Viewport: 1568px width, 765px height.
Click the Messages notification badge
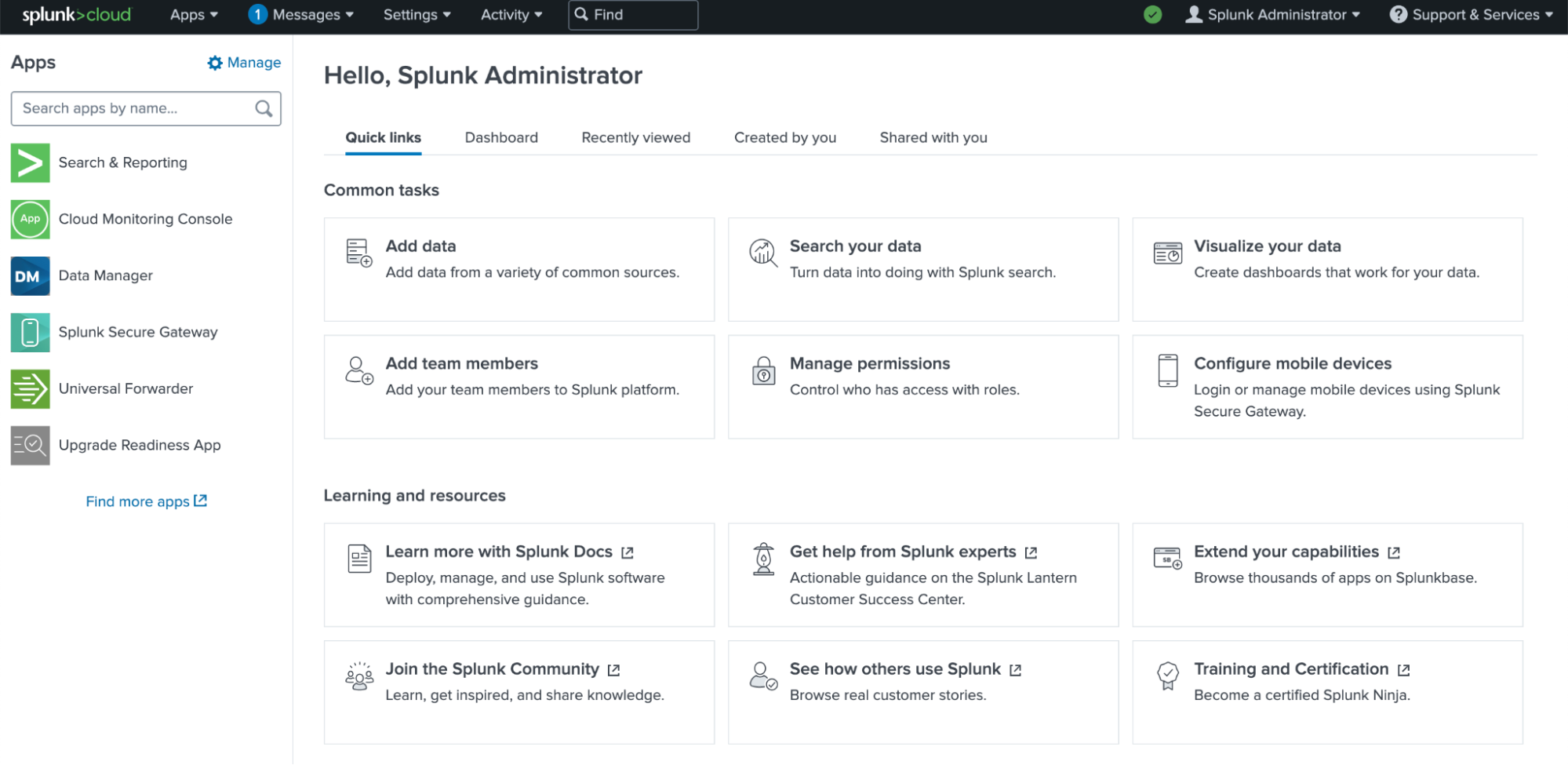click(x=257, y=15)
